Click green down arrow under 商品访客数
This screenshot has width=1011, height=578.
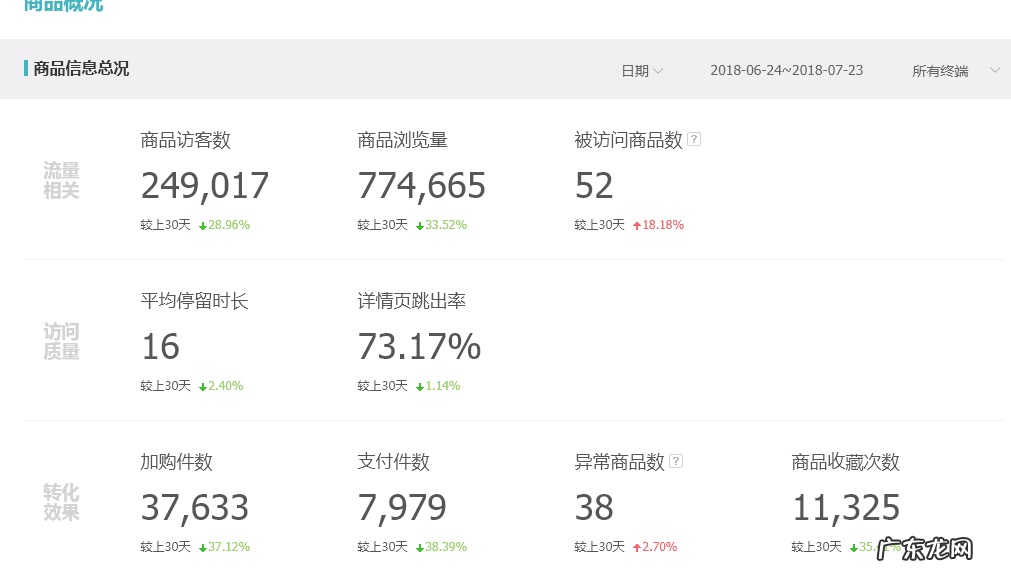coord(203,226)
